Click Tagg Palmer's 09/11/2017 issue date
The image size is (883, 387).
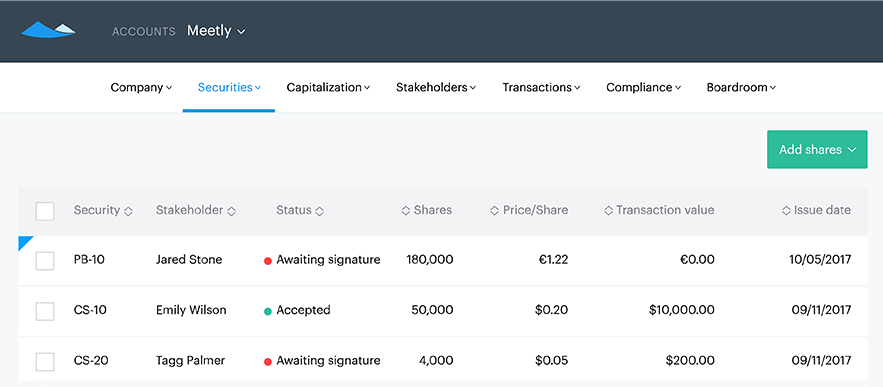click(x=822, y=361)
